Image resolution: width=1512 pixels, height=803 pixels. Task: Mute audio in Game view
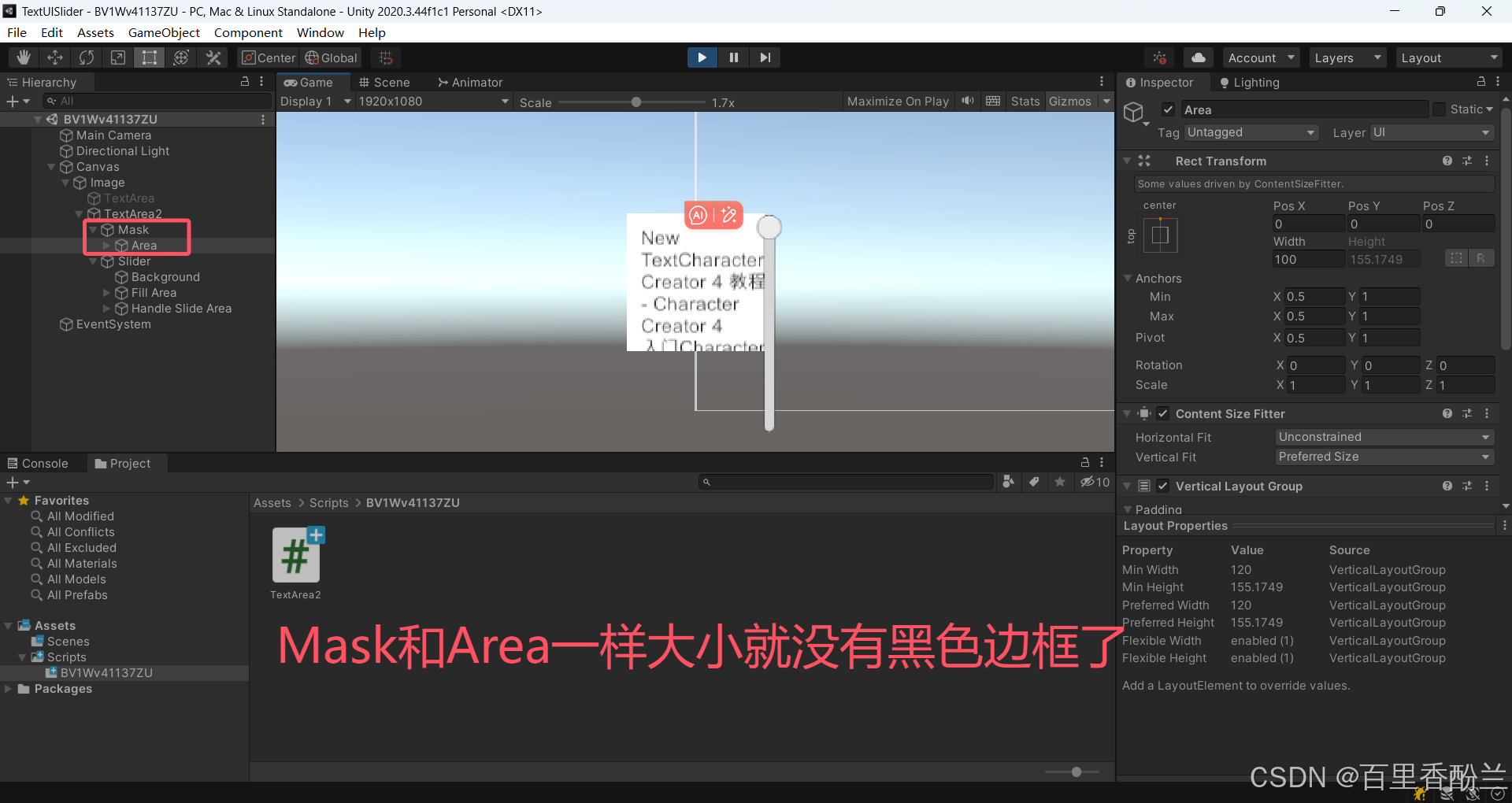point(968,101)
